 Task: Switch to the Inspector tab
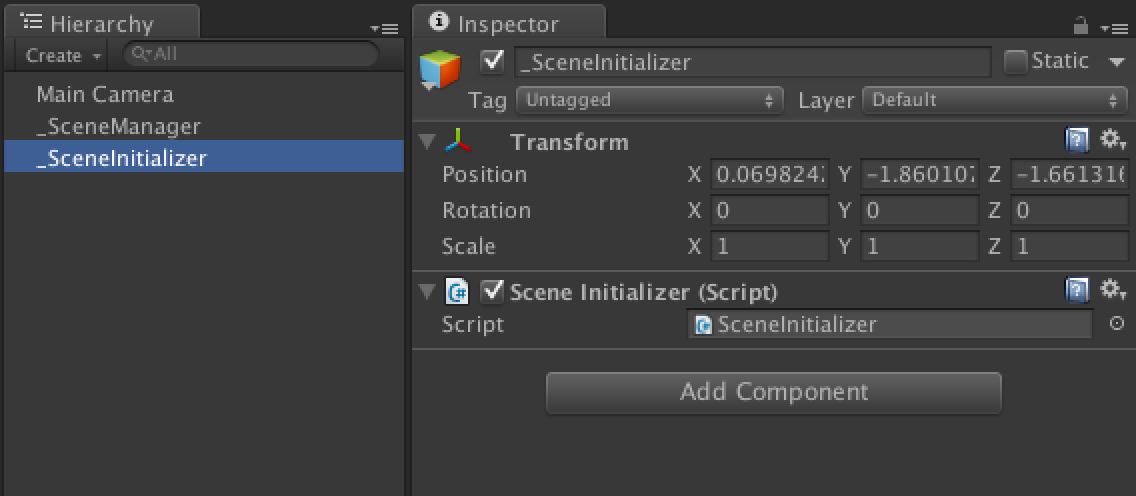click(x=507, y=24)
